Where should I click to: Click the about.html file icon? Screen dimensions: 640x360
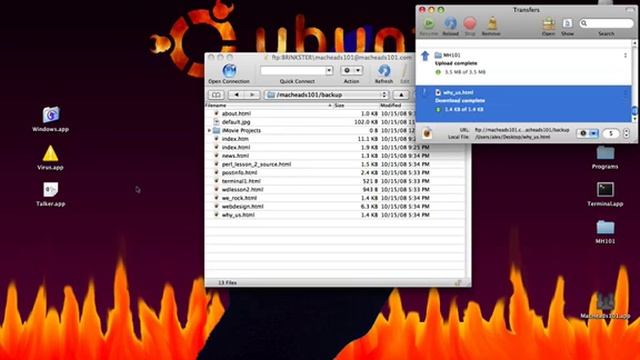(x=216, y=113)
